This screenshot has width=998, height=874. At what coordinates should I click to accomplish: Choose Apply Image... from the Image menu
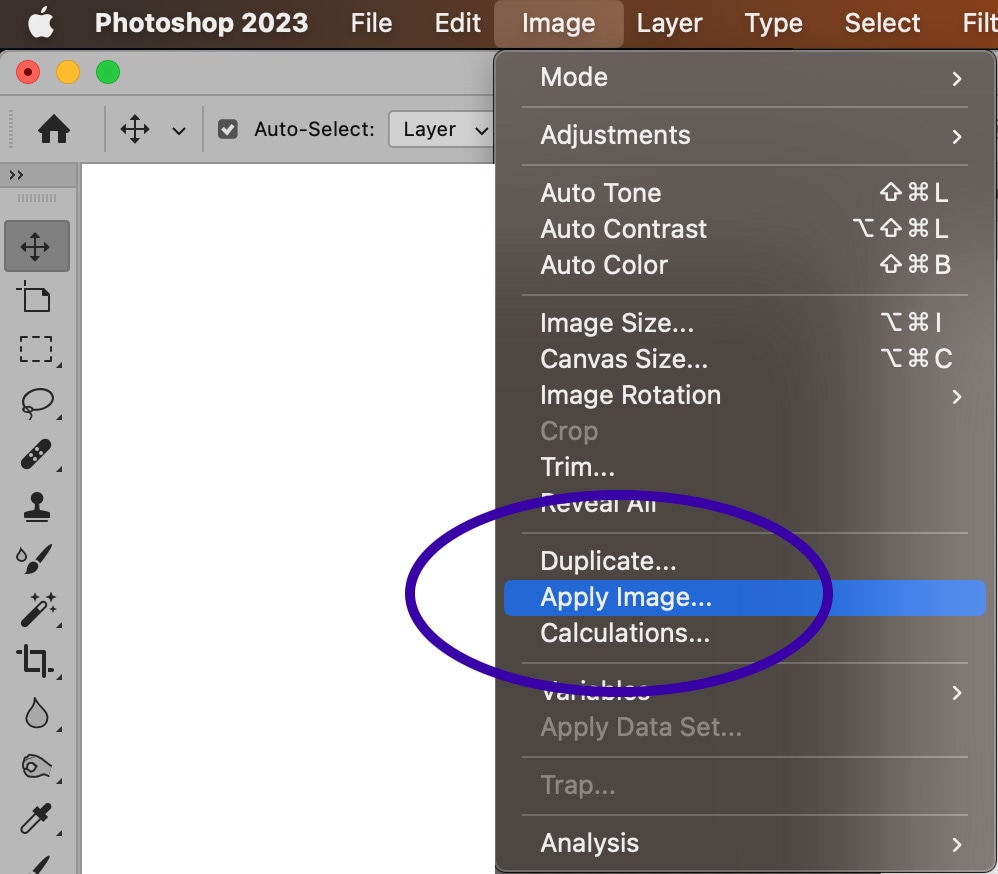coord(626,598)
